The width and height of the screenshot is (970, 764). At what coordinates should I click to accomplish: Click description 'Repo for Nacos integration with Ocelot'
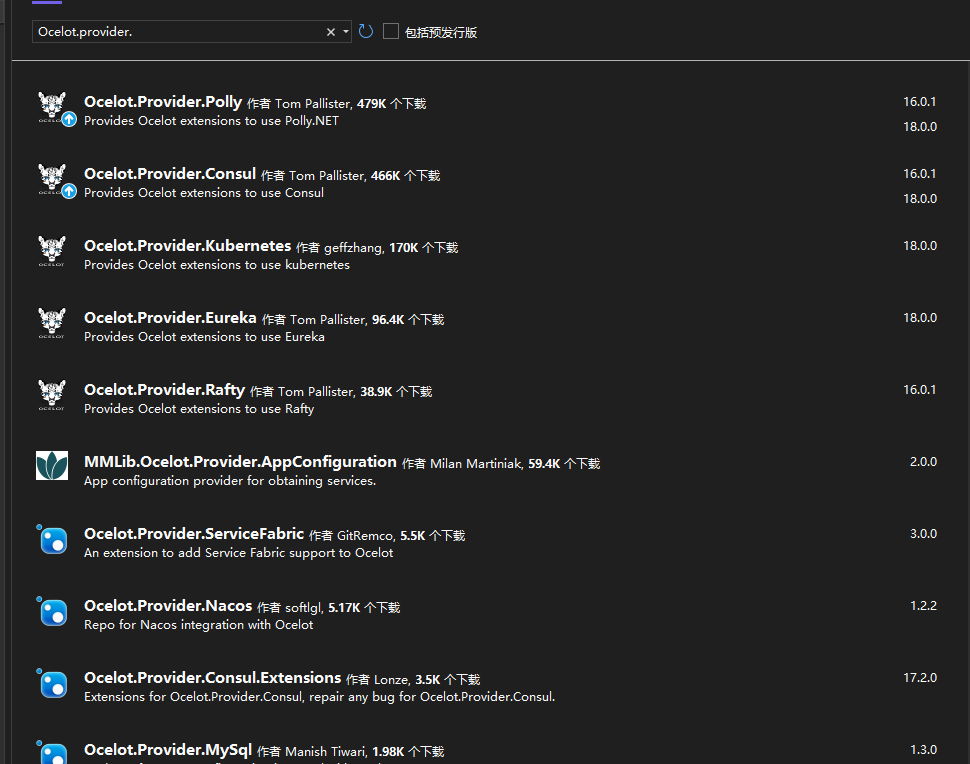[x=199, y=625]
